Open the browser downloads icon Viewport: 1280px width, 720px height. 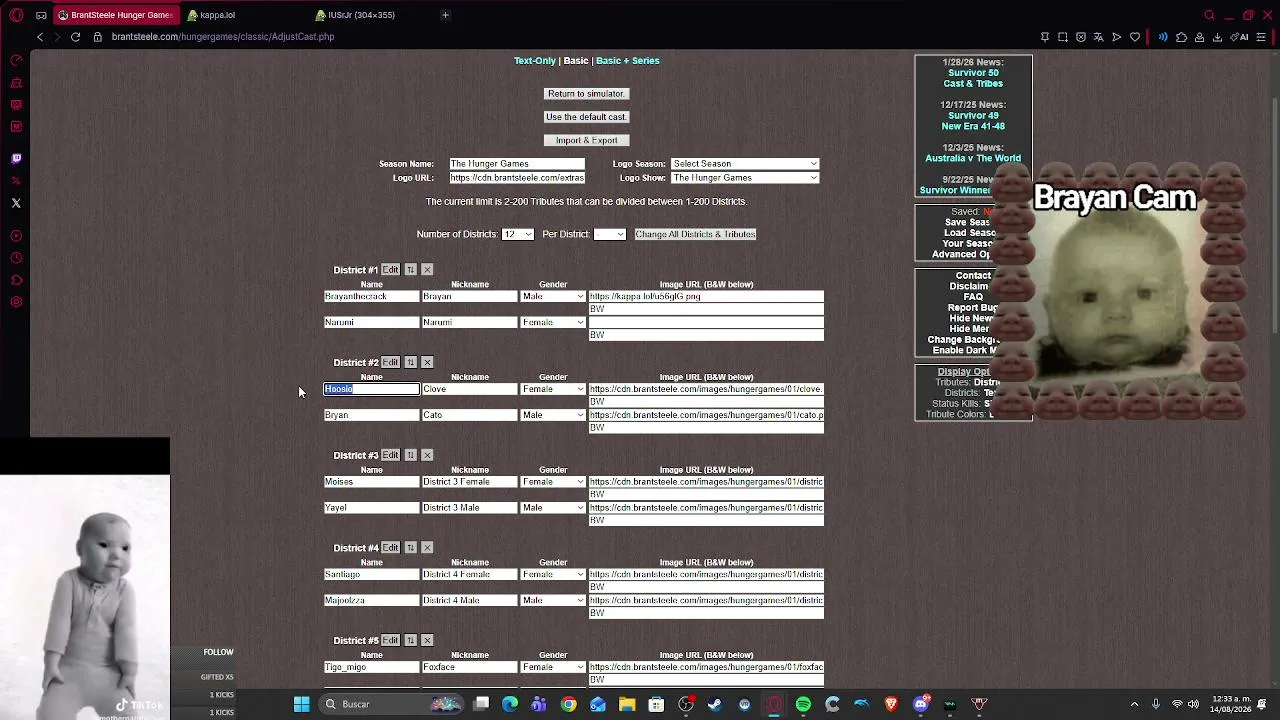(1217, 37)
